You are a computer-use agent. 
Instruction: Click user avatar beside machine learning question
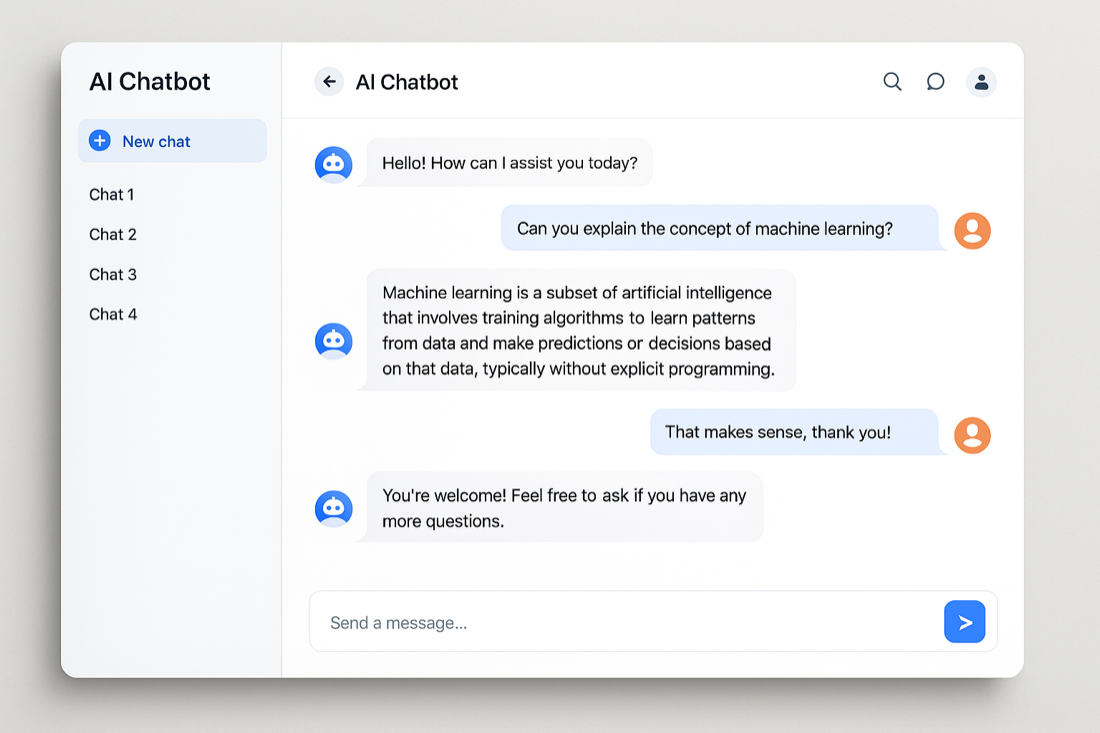coord(972,231)
